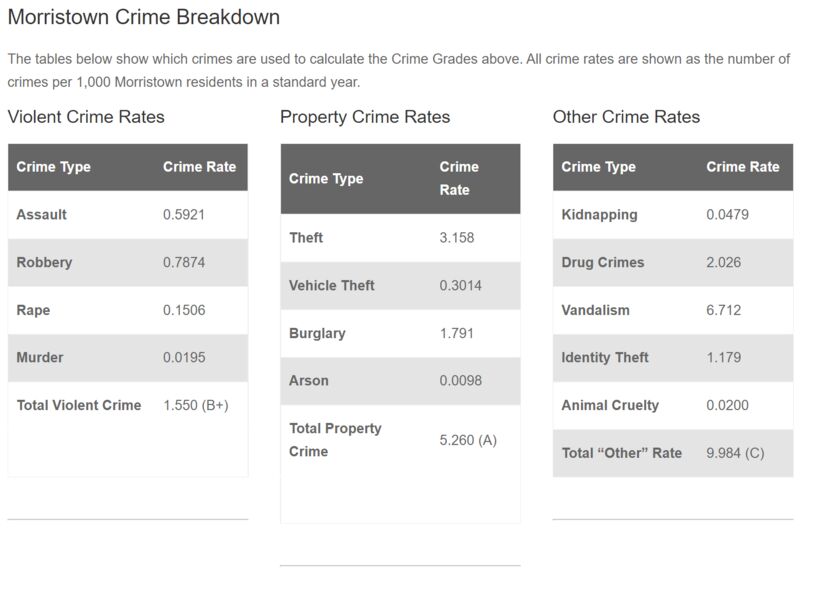825x592 pixels.
Task: Select the Arson row label
Action: point(309,381)
